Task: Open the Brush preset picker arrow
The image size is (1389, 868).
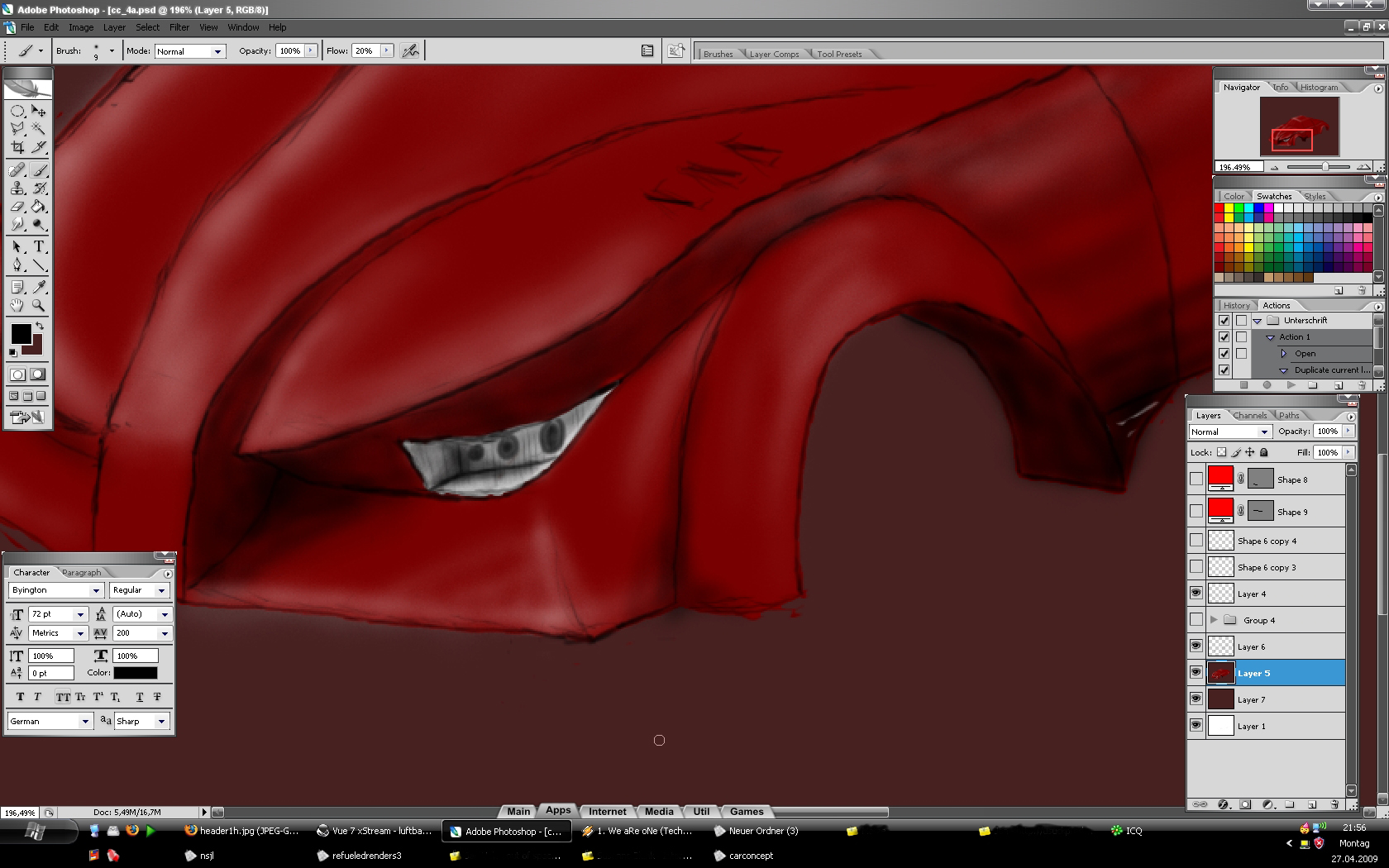Action: [111, 50]
